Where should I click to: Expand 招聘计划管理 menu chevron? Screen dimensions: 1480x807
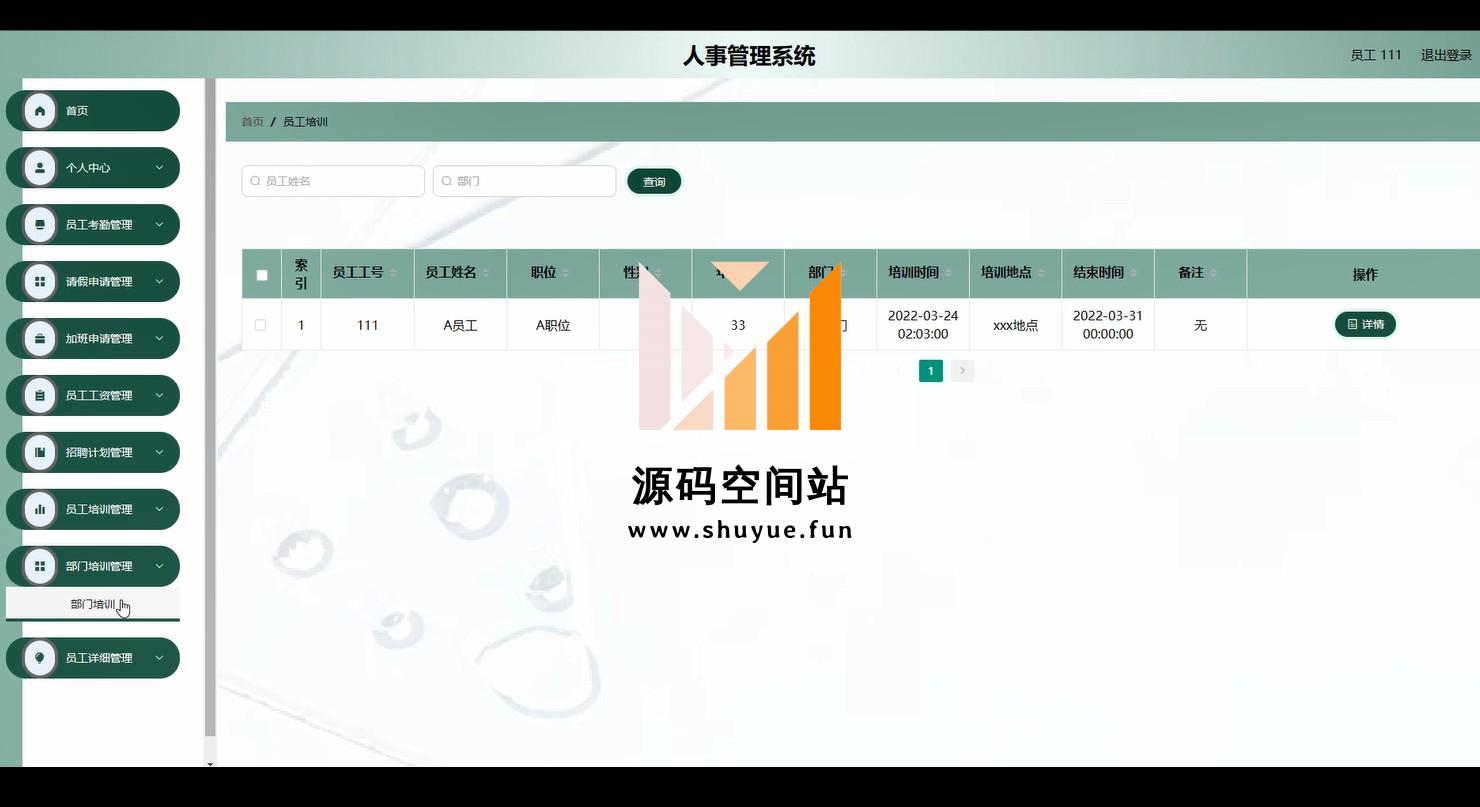tap(159, 453)
